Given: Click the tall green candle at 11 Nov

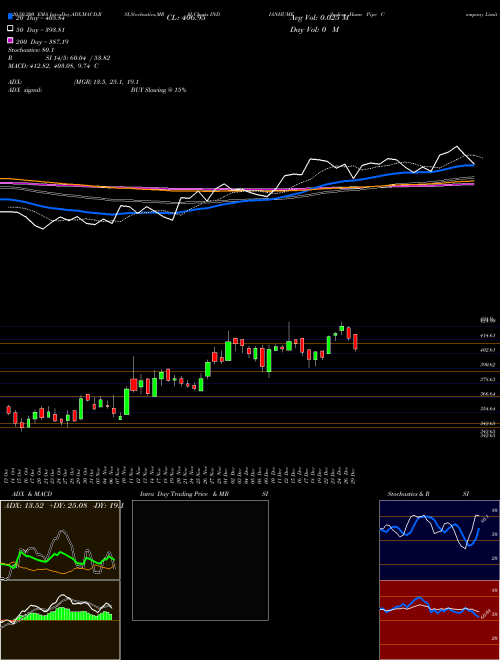Looking at the screenshot, I should coord(127,402).
